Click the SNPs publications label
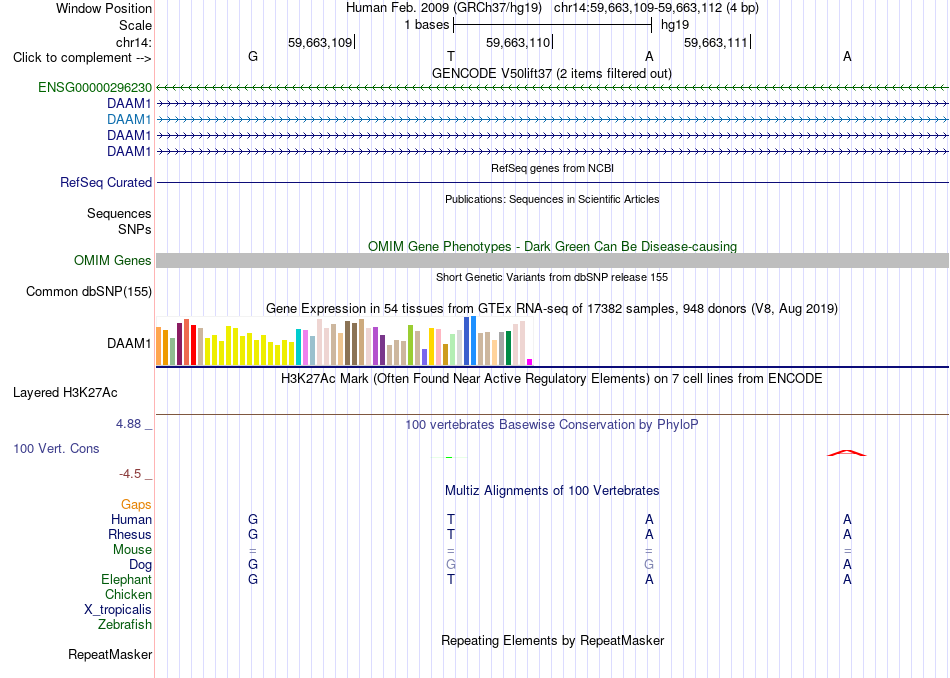 (135, 230)
